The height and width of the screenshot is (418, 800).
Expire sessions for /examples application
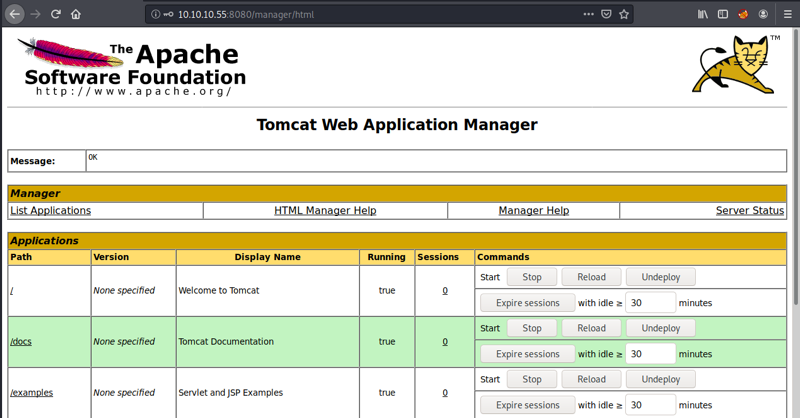(x=528, y=405)
